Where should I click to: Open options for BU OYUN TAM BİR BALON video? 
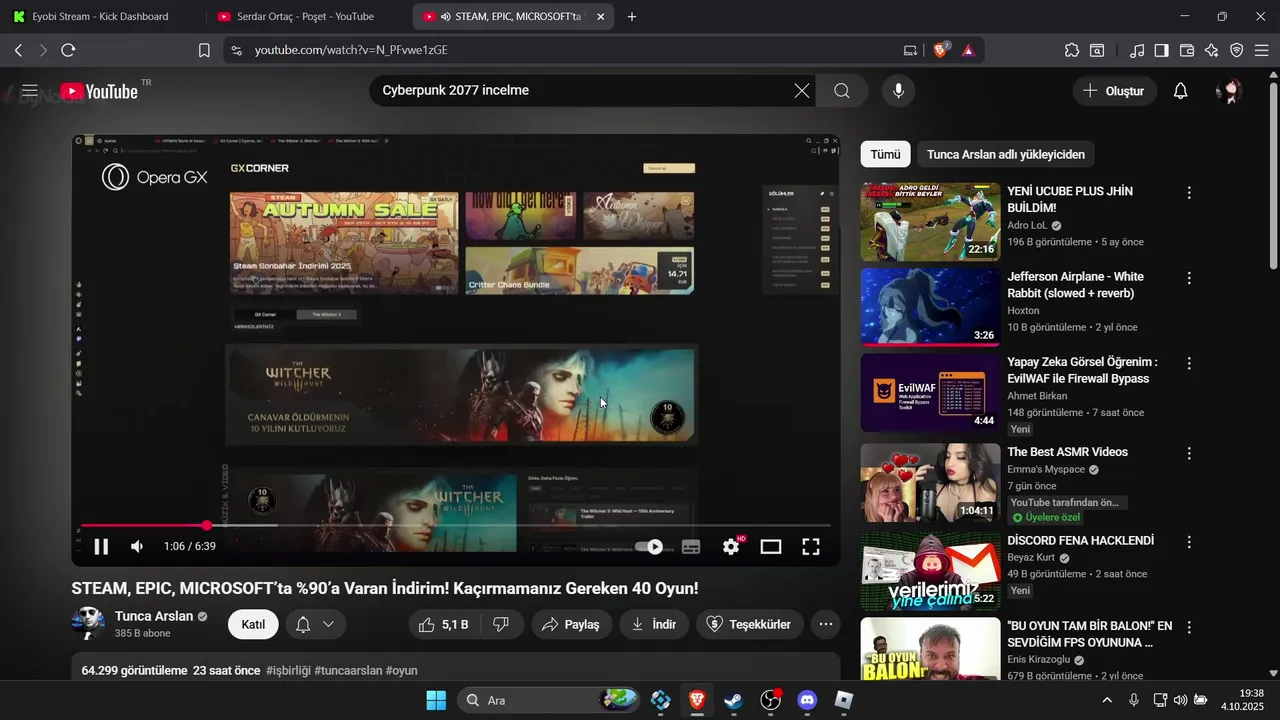[x=1189, y=627]
